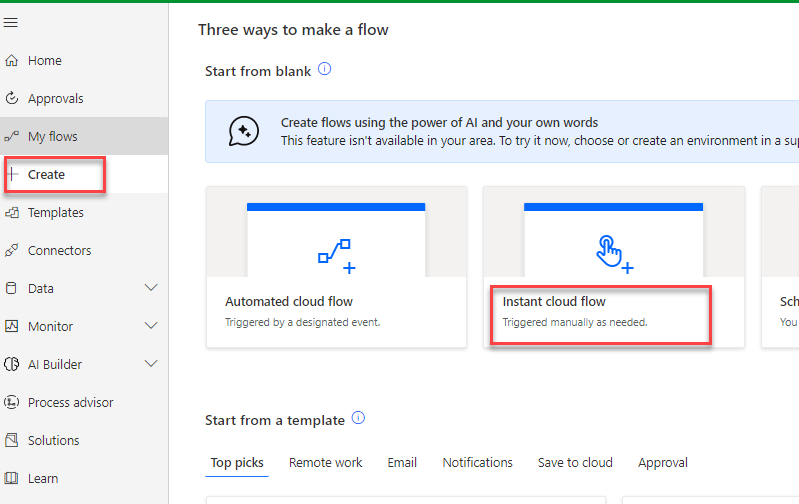Click 'Triggered by a designated event.' text
The image size is (799, 504).
tap(303, 323)
